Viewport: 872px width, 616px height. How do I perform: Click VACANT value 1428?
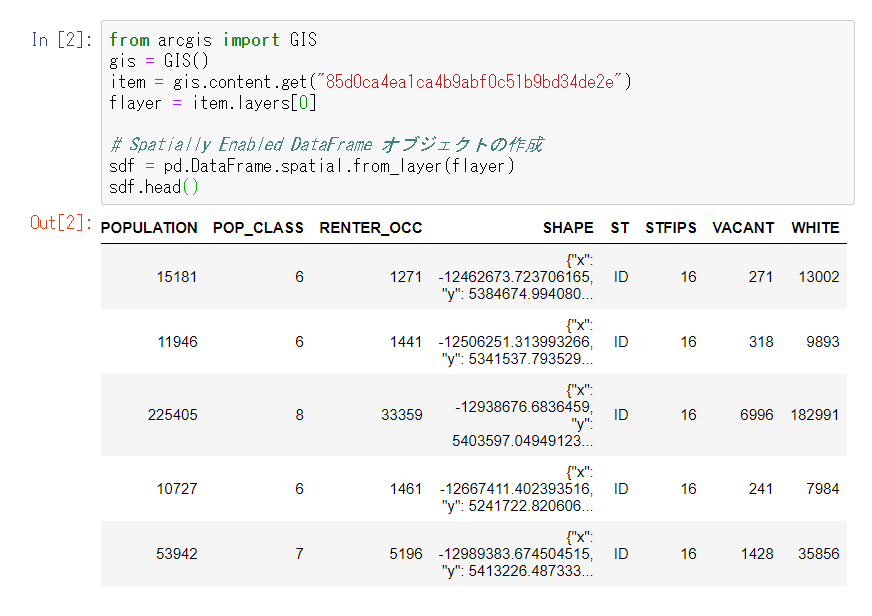click(x=757, y=554)
